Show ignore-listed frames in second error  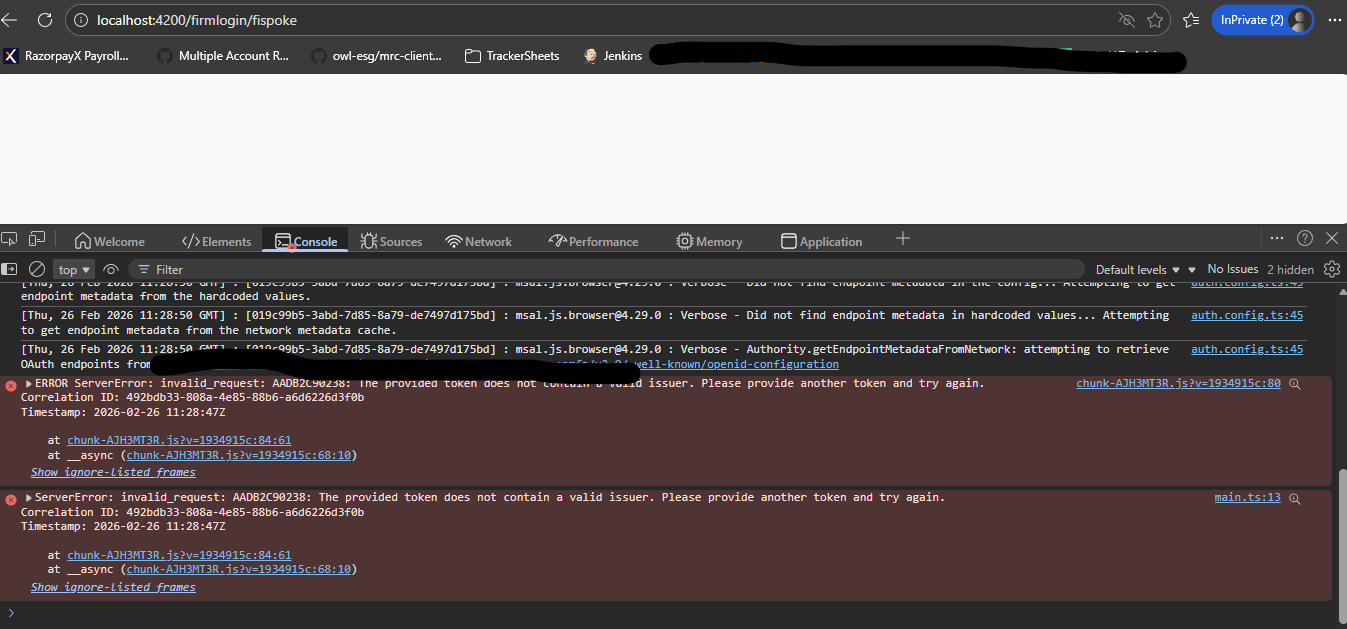click(113, 587)
